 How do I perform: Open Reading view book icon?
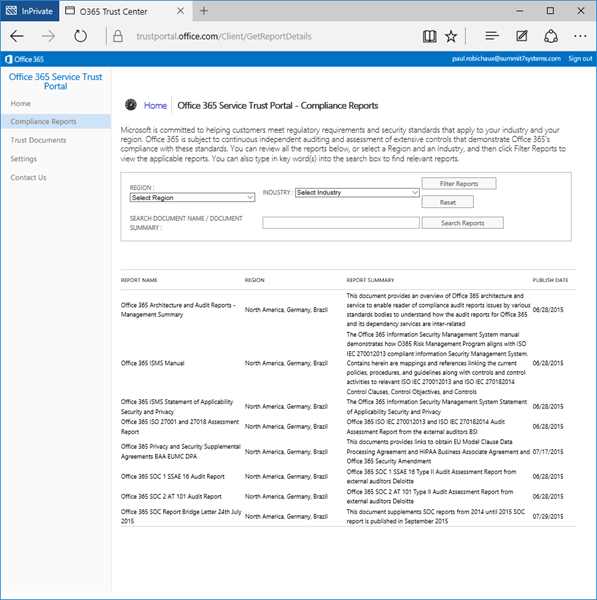(x=429, y=36)
